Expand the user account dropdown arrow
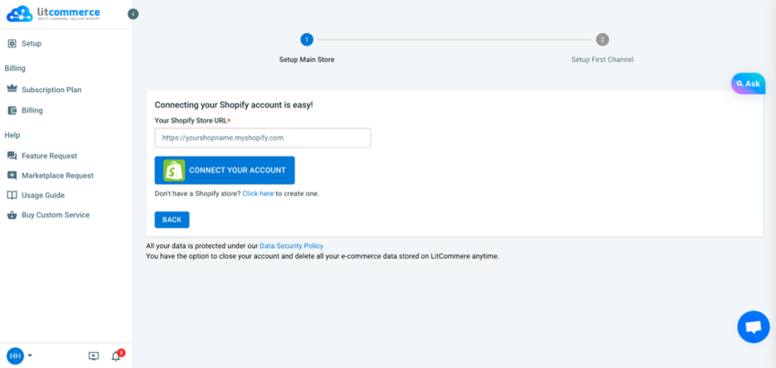 (x=30, y=356)
